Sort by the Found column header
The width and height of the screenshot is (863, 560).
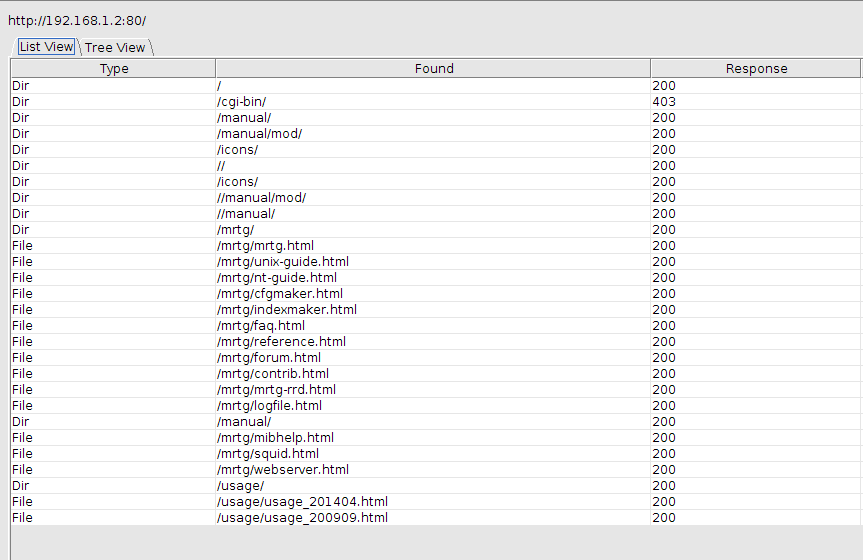pyautogui.click(x=433, y=69)
